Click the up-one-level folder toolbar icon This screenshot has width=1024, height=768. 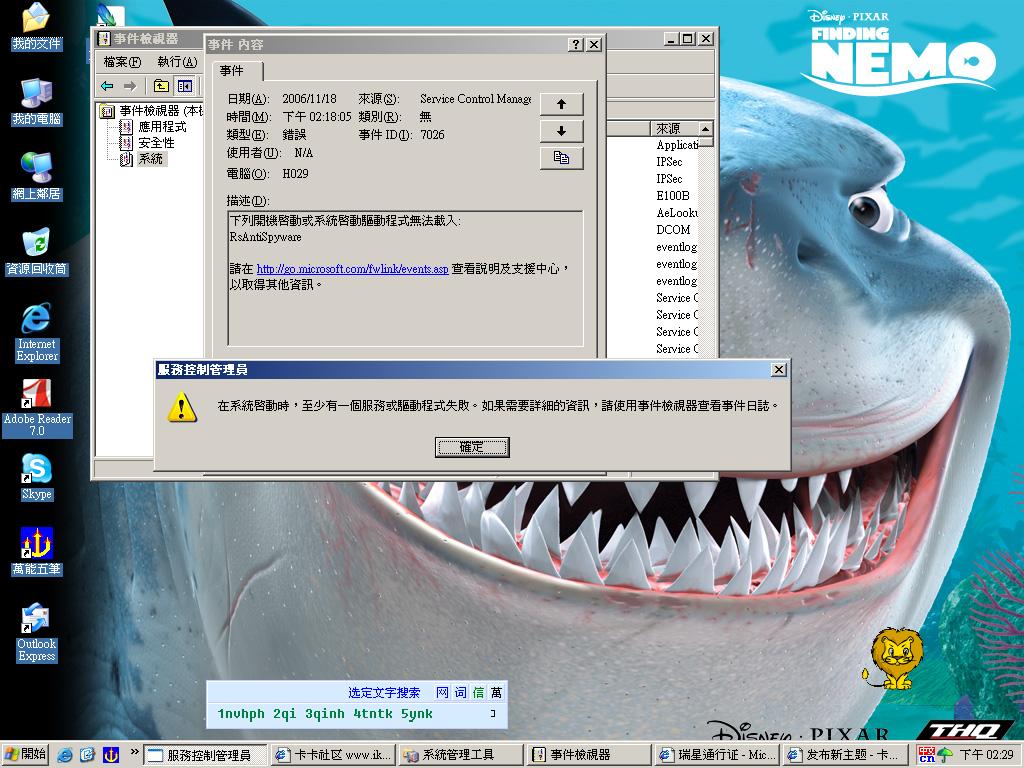[x=161, y=86]
